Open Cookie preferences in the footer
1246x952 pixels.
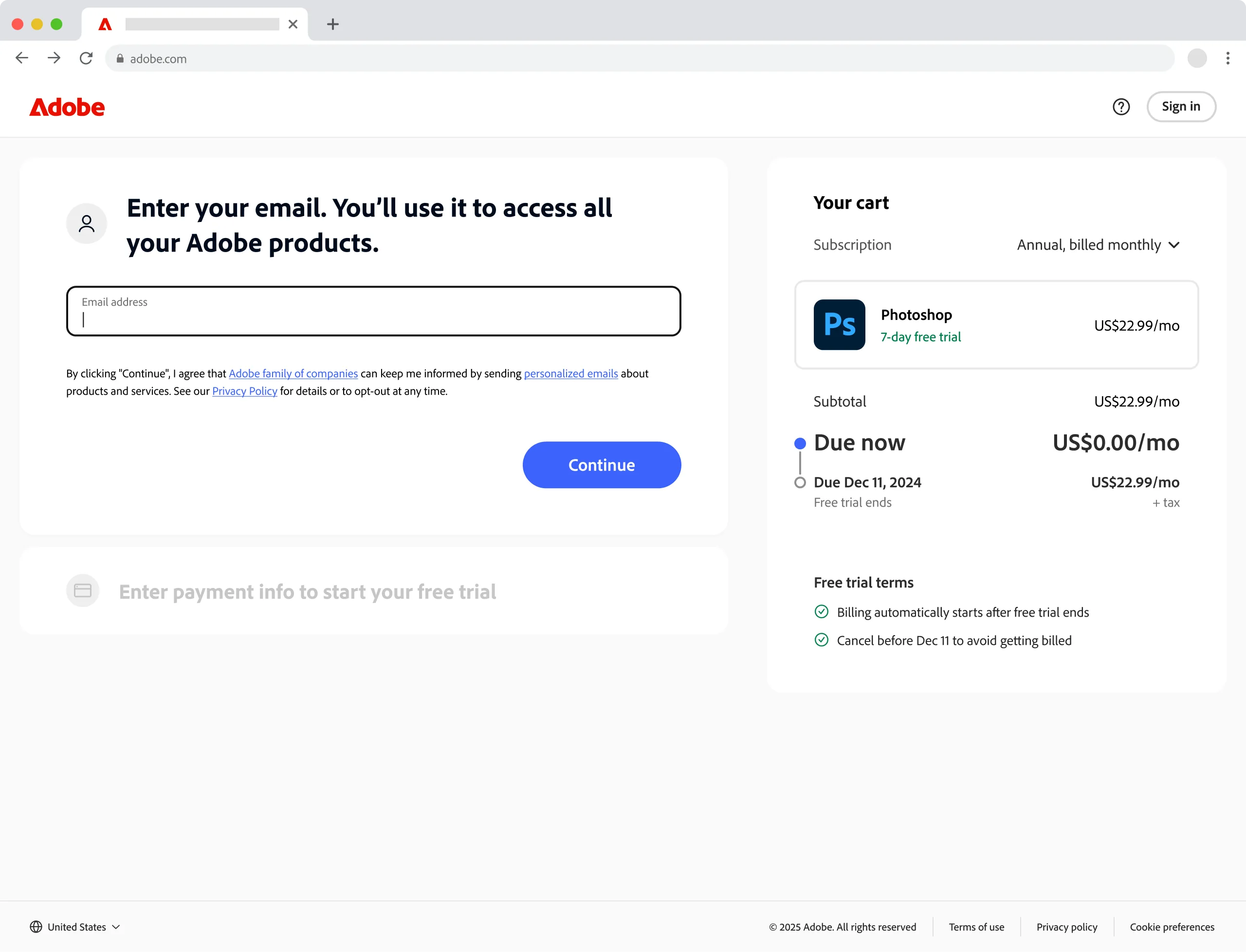pyautogui.click(x=1172, y=927)
